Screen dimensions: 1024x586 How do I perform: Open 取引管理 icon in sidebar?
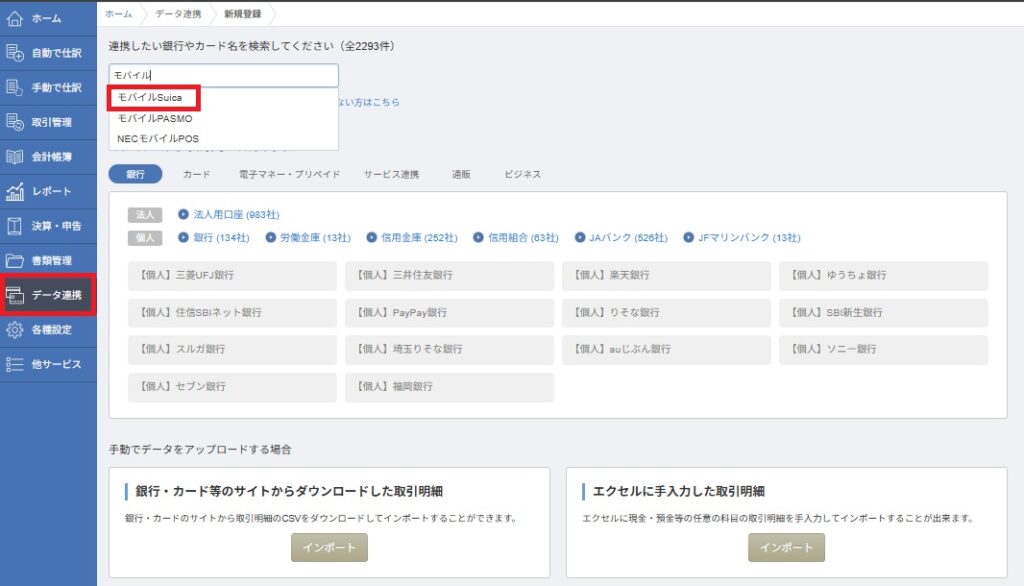point(15,122)
